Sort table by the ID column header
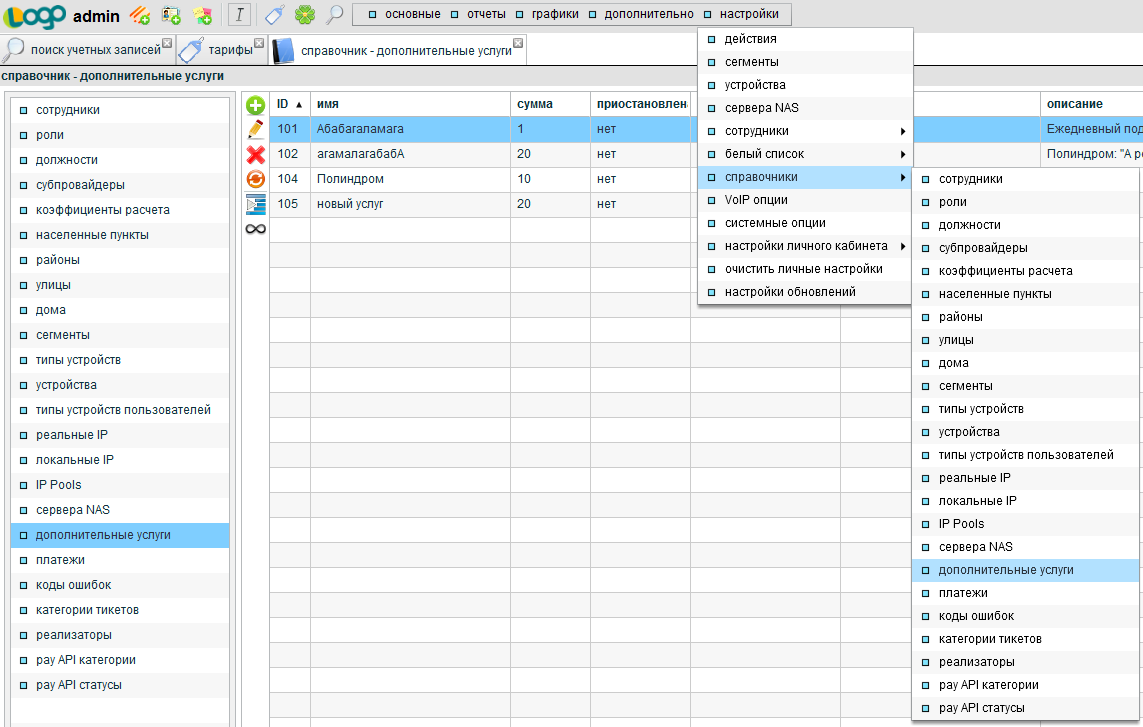The height and width of the screenshot is (727, 1143). pos(289,104)
